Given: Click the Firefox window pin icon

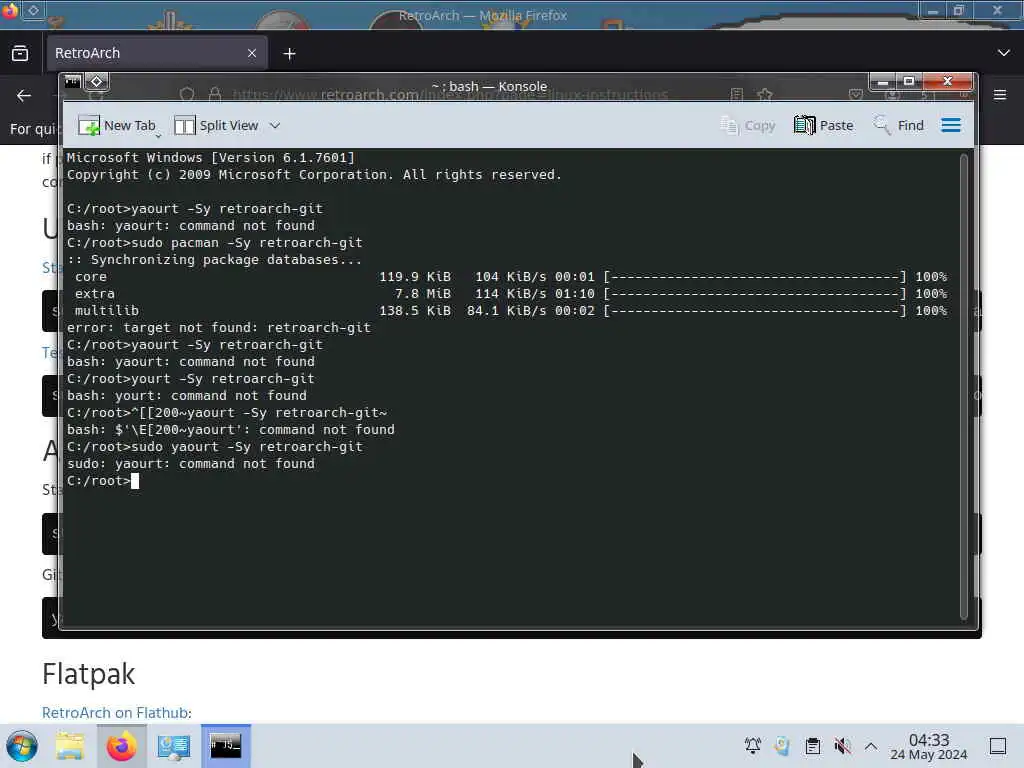Looking at the screenshot, I should click(x=33, y=10).
